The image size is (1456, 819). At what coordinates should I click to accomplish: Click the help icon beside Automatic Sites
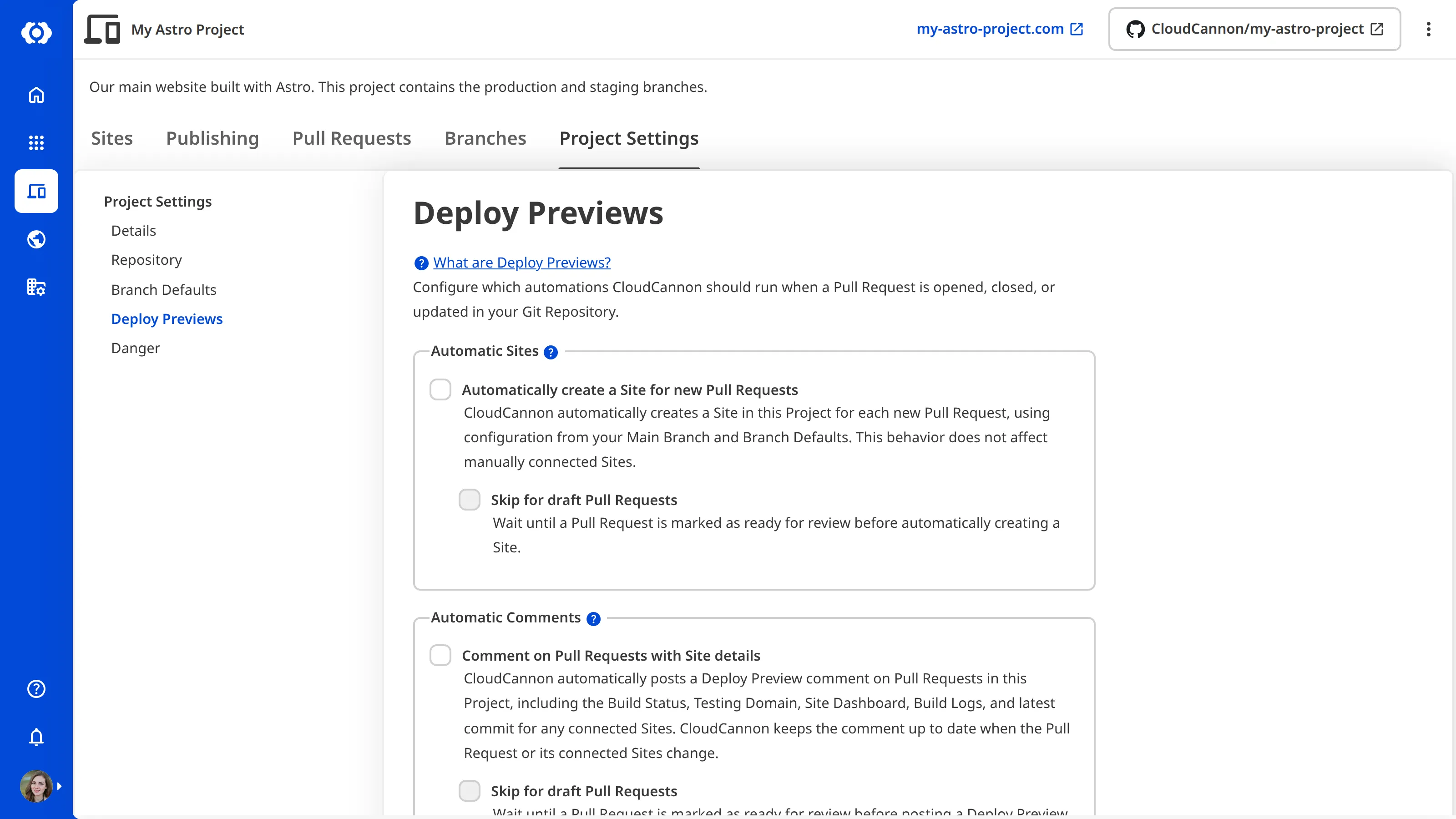[x=551, y=352]
